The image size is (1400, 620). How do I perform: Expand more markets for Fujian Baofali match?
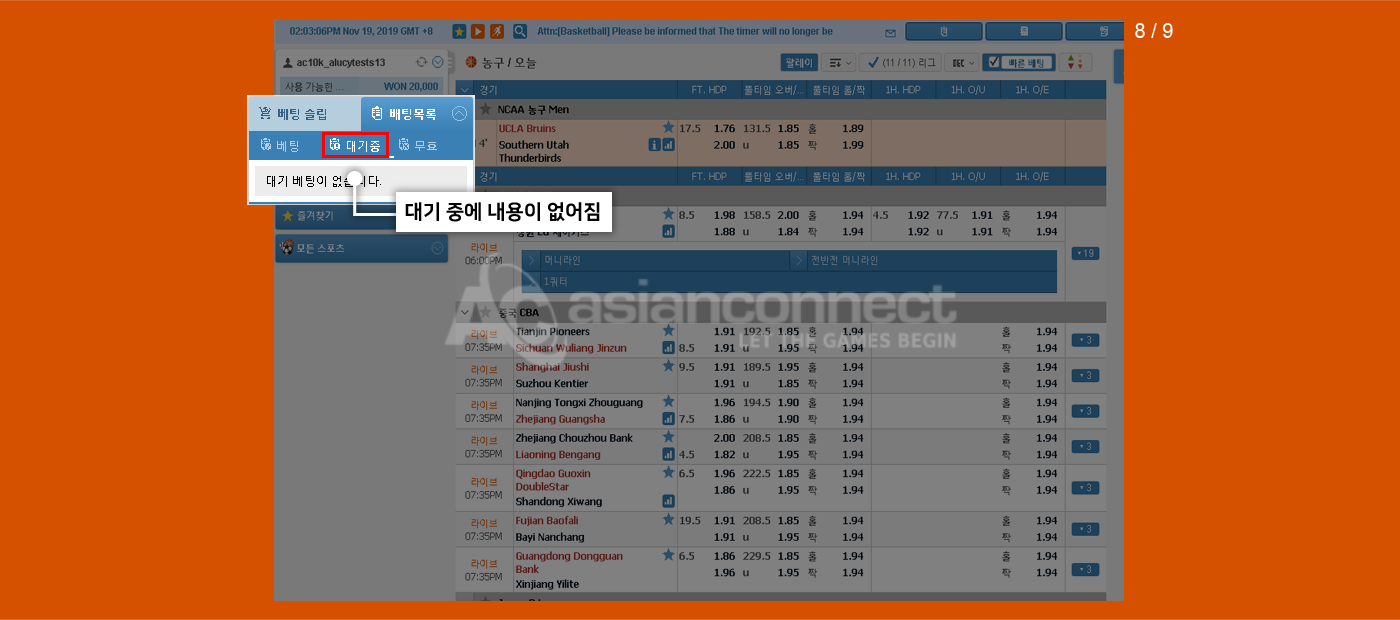coord(1084,529)
